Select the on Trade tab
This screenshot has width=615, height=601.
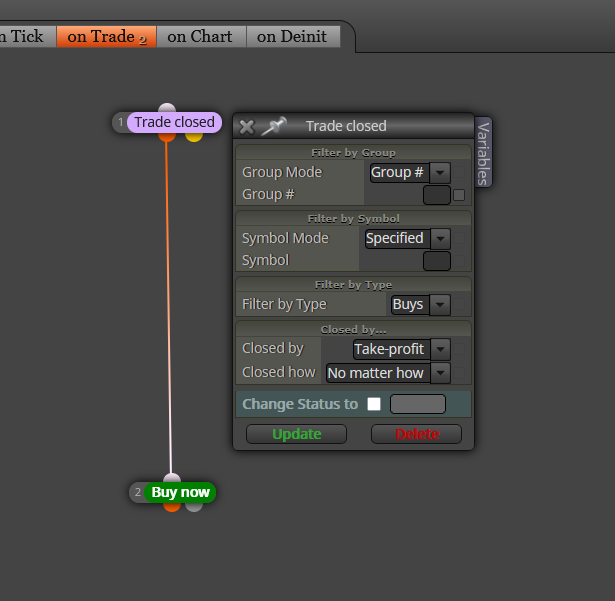coord(107,36)
